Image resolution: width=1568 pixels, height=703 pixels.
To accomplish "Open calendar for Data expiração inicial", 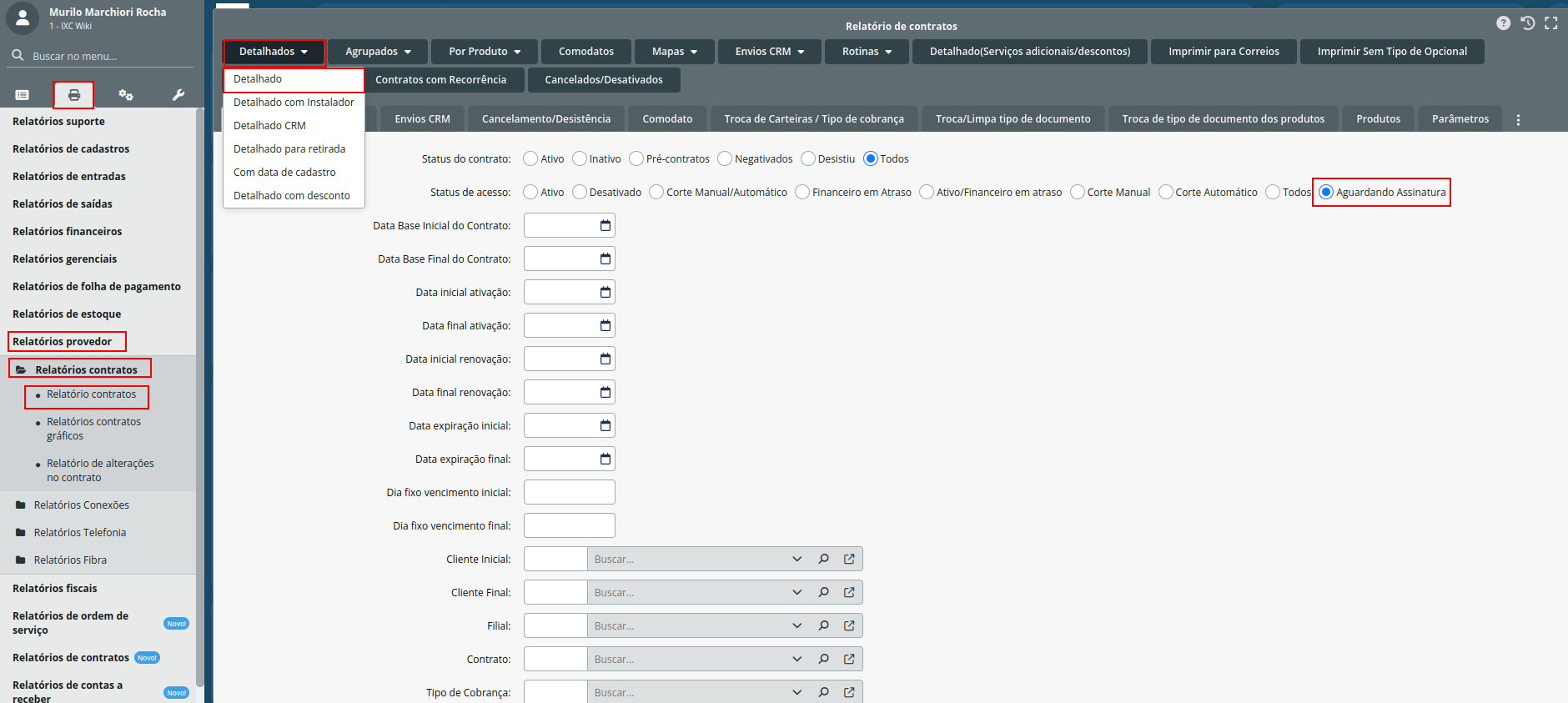I will tap(606, 425).
